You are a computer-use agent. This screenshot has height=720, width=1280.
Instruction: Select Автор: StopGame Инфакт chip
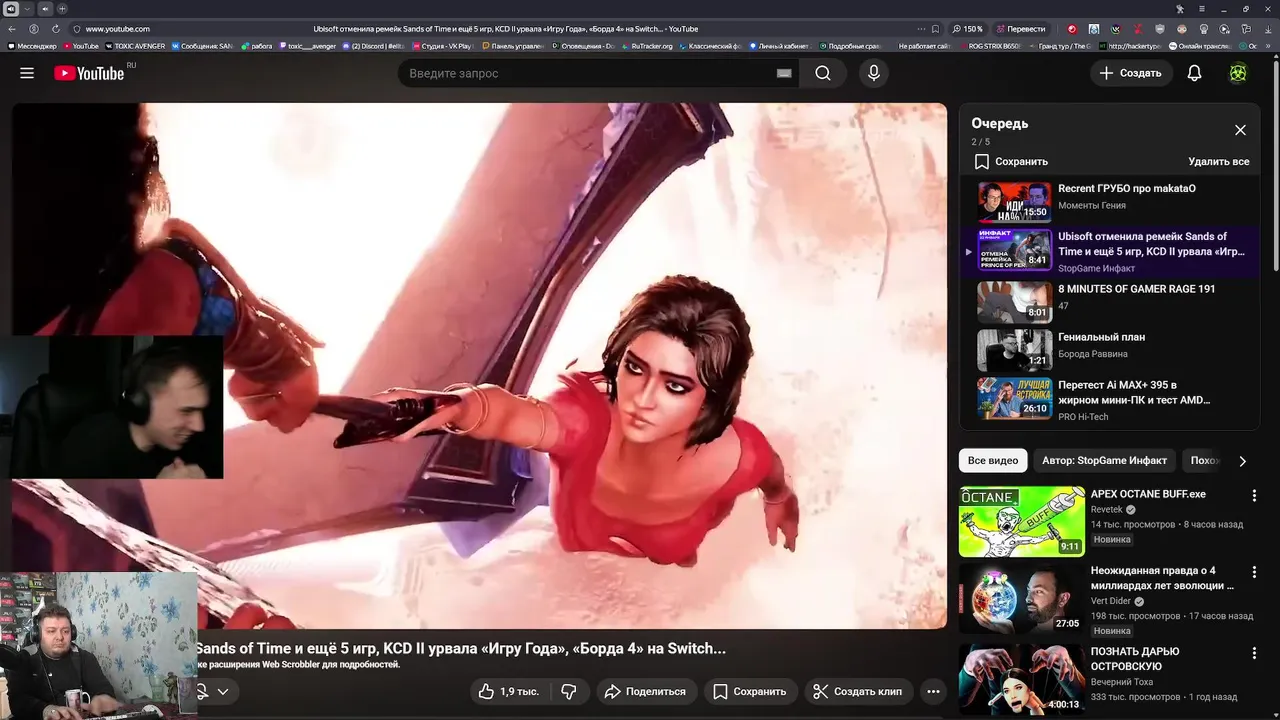point(1104,460)
